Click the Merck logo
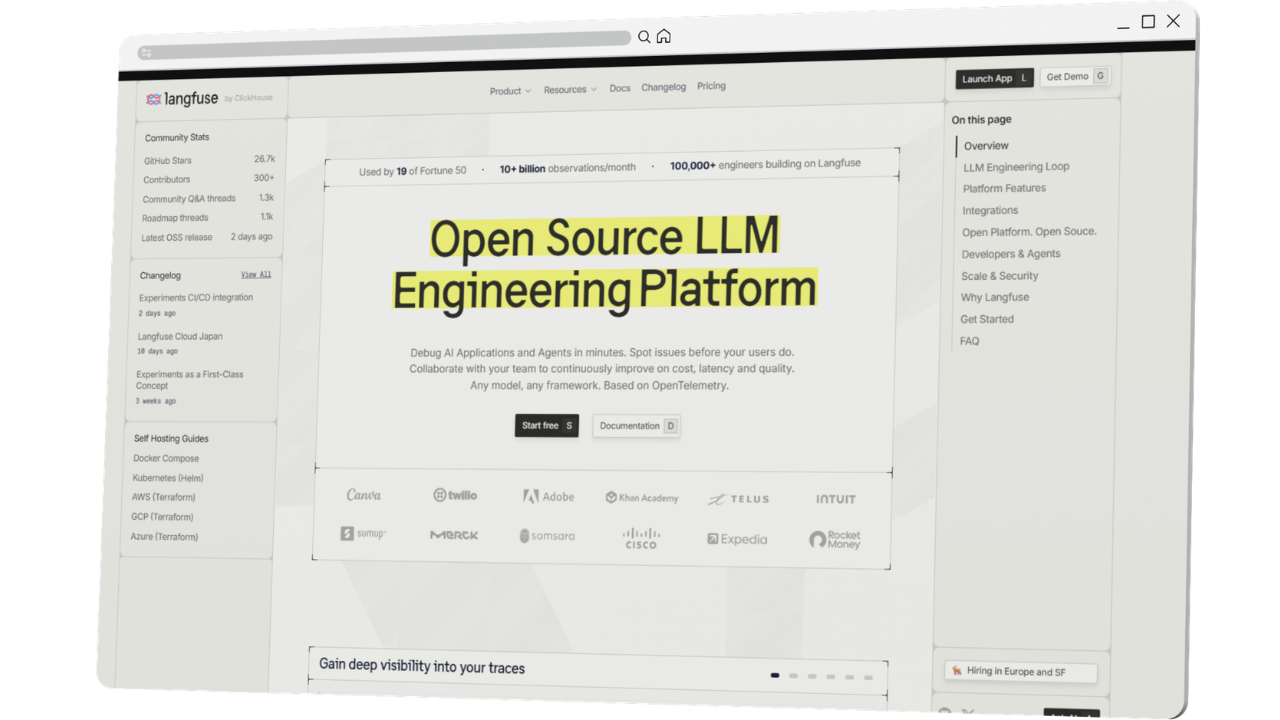1280x720 pixels. pyautogui.click(x=454, y=535)
